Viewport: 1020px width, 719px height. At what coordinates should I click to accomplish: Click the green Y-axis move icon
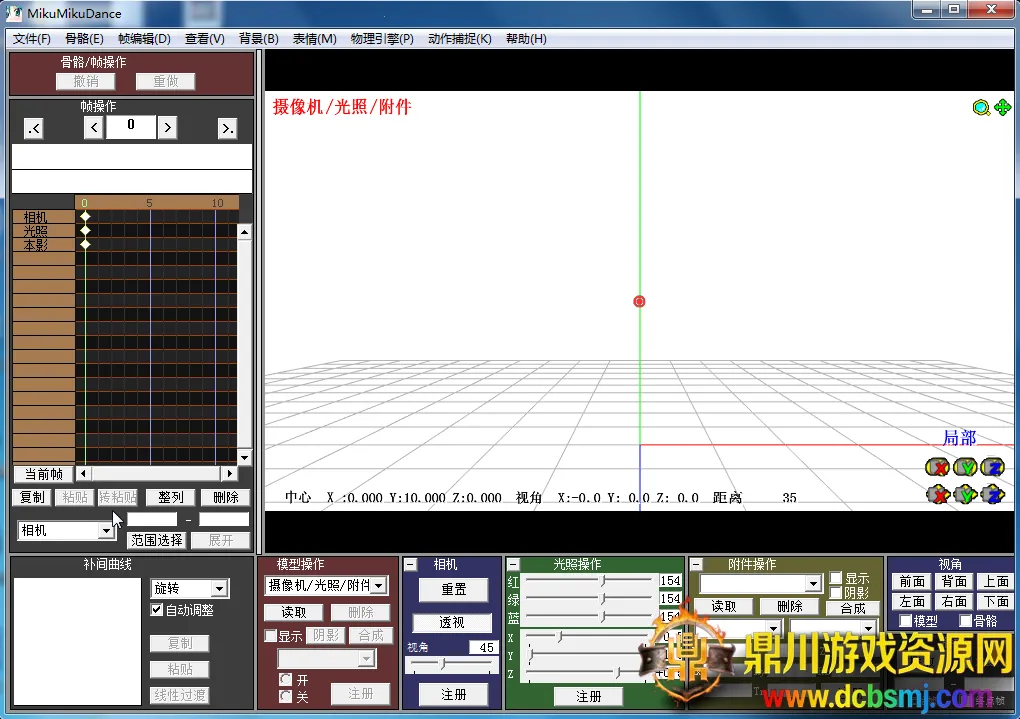click(965, 494)
